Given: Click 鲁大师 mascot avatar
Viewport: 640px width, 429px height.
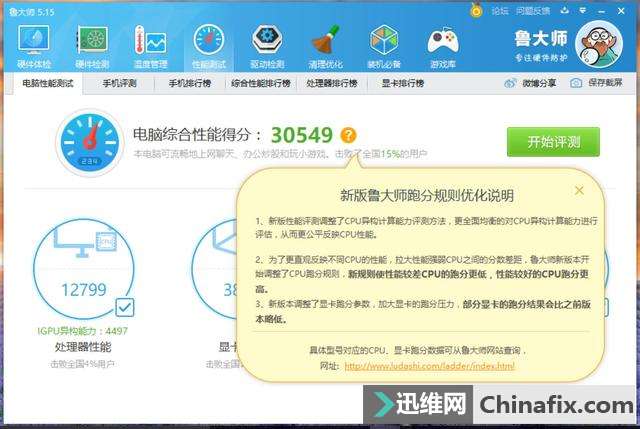Looking at the screenshot, I should [x=598, y=44].
